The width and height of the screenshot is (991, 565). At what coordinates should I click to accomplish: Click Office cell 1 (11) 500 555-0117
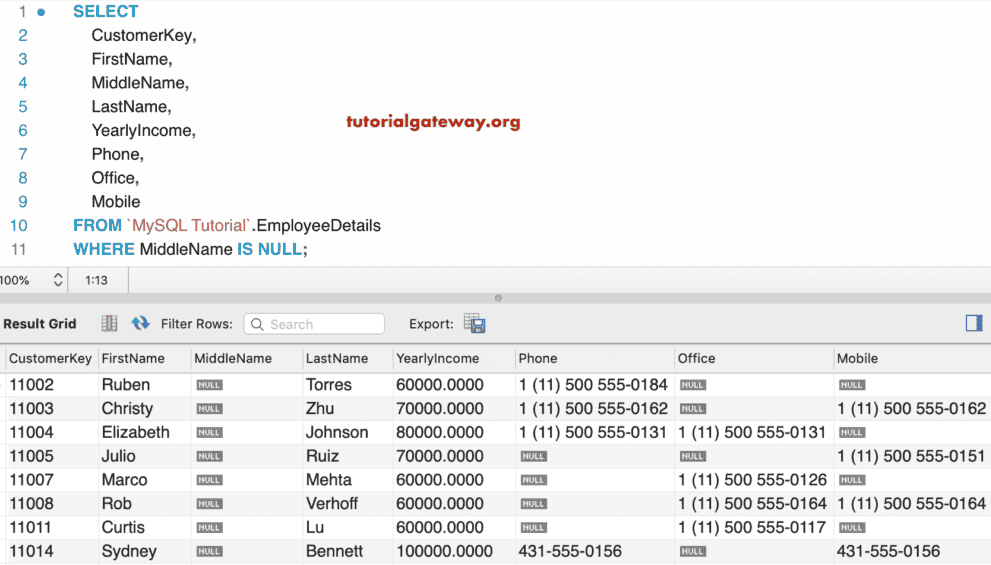coord(752,528)
